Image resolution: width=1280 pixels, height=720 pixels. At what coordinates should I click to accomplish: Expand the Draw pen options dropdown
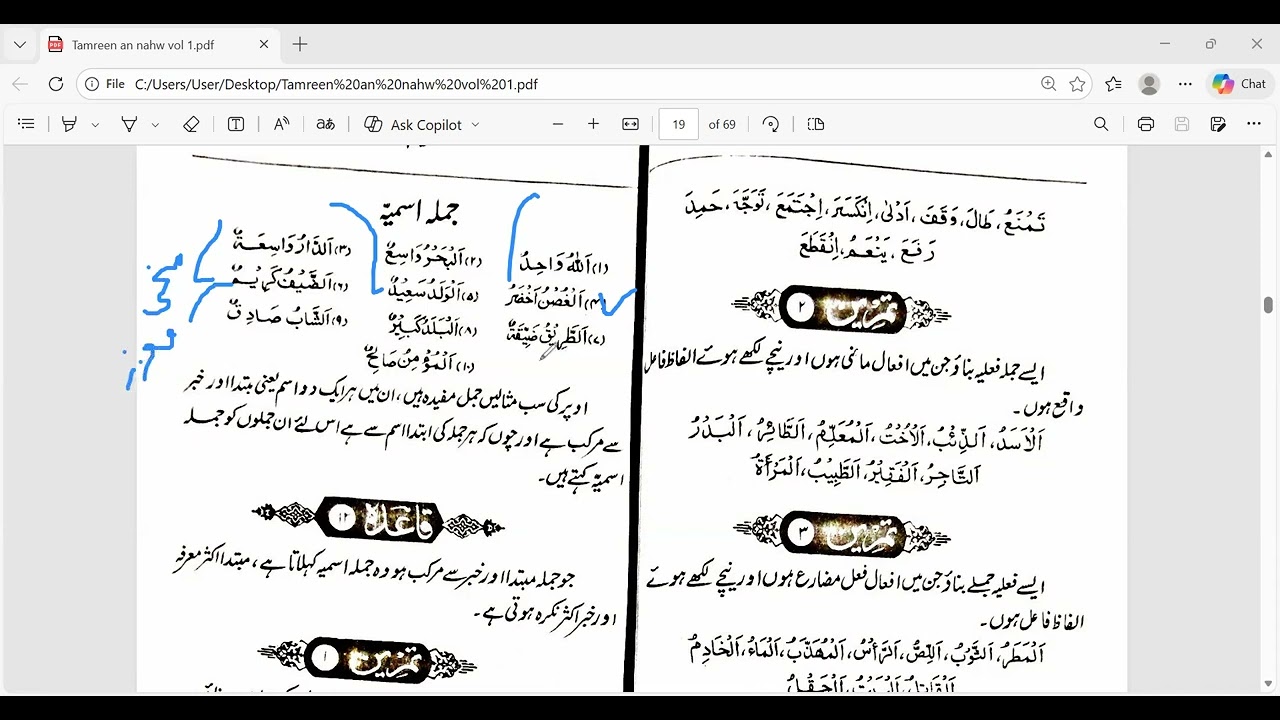[155, 125]
